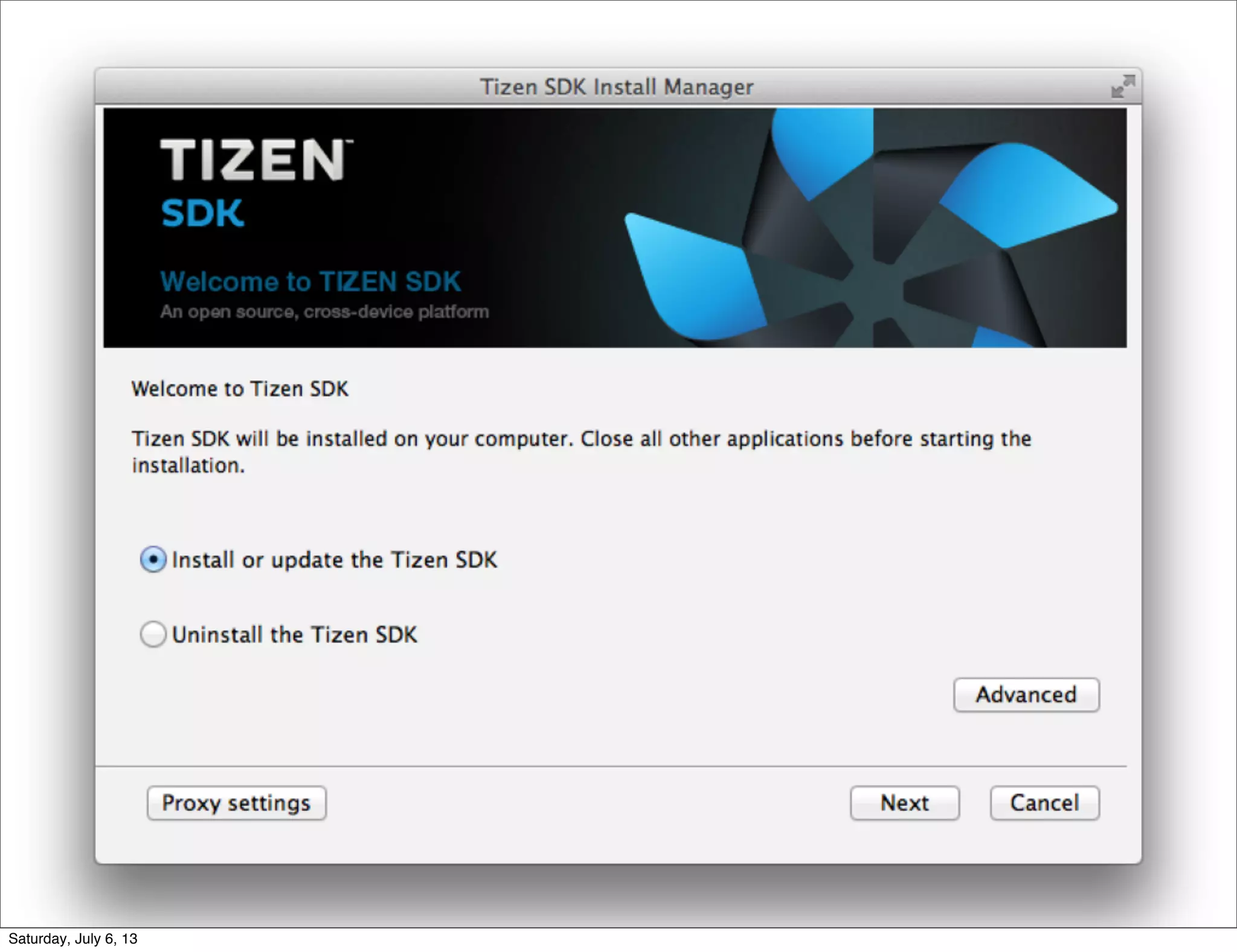This screenshot has width=1237, height=952.
Task: Click the 'An open source, cross-device platform' tagline
Action: pyautogui.click(x=324, y=312)
